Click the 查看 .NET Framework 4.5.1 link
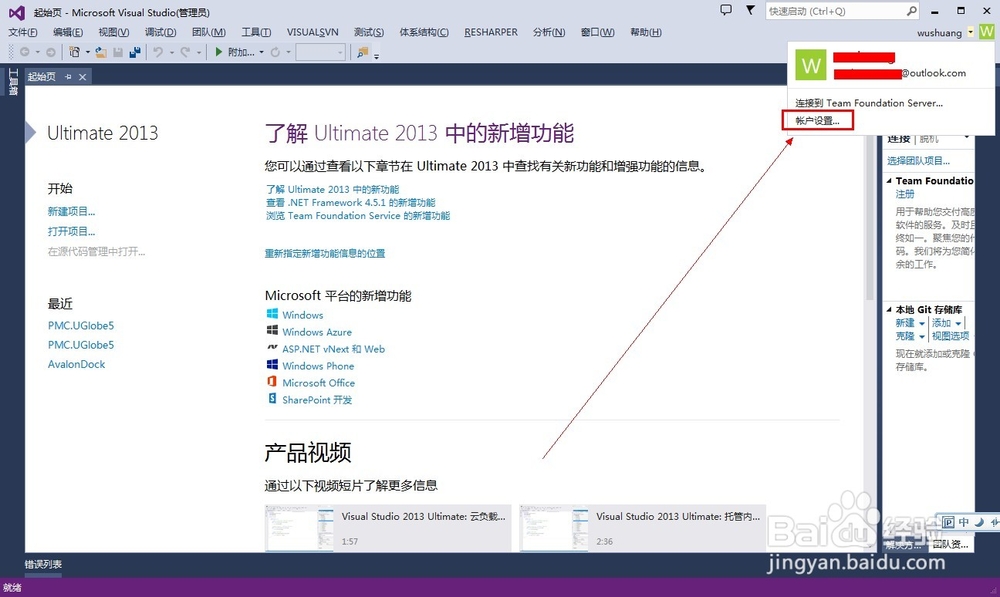Screen dimensions: 1000x597 351,203
